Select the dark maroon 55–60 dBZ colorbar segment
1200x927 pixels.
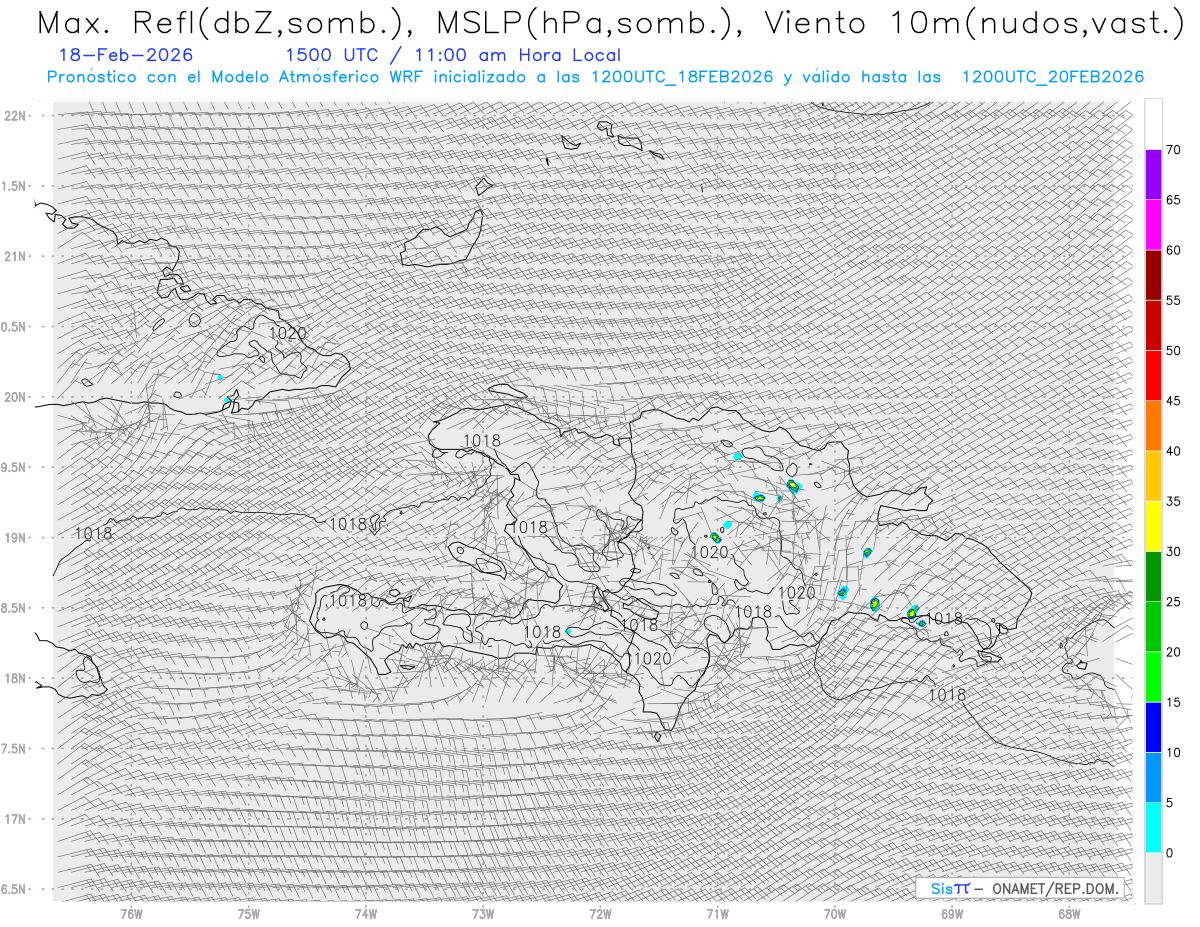pyautogui.click(x=1153, y=275)
